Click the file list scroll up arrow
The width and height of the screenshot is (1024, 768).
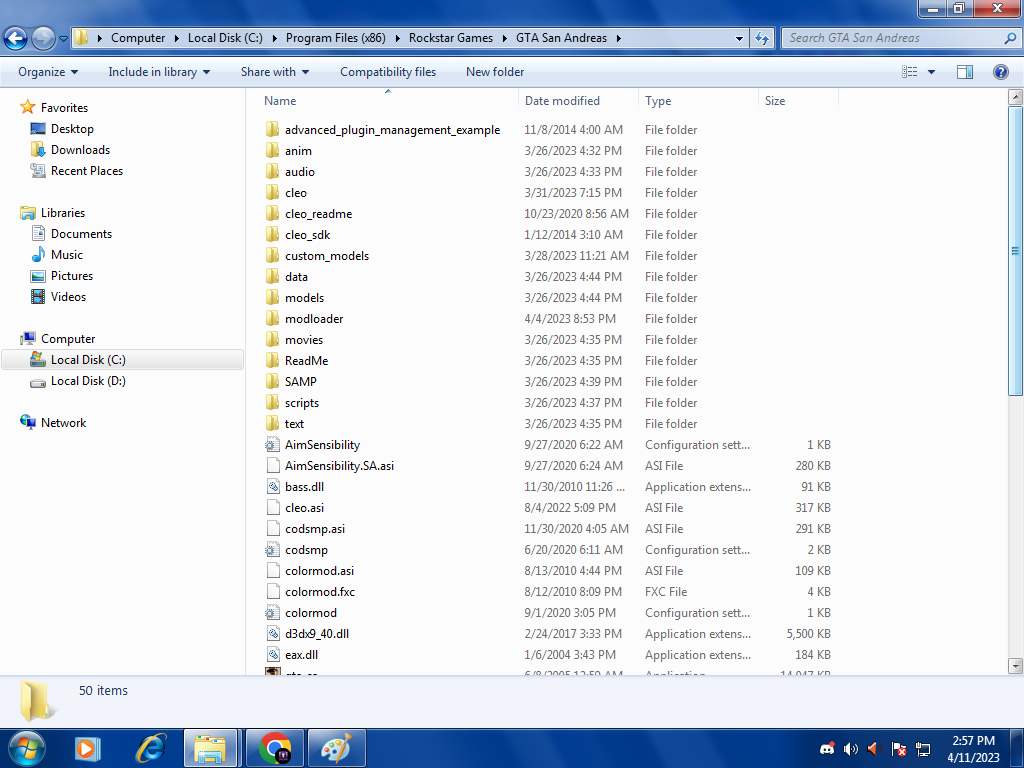1015,98
